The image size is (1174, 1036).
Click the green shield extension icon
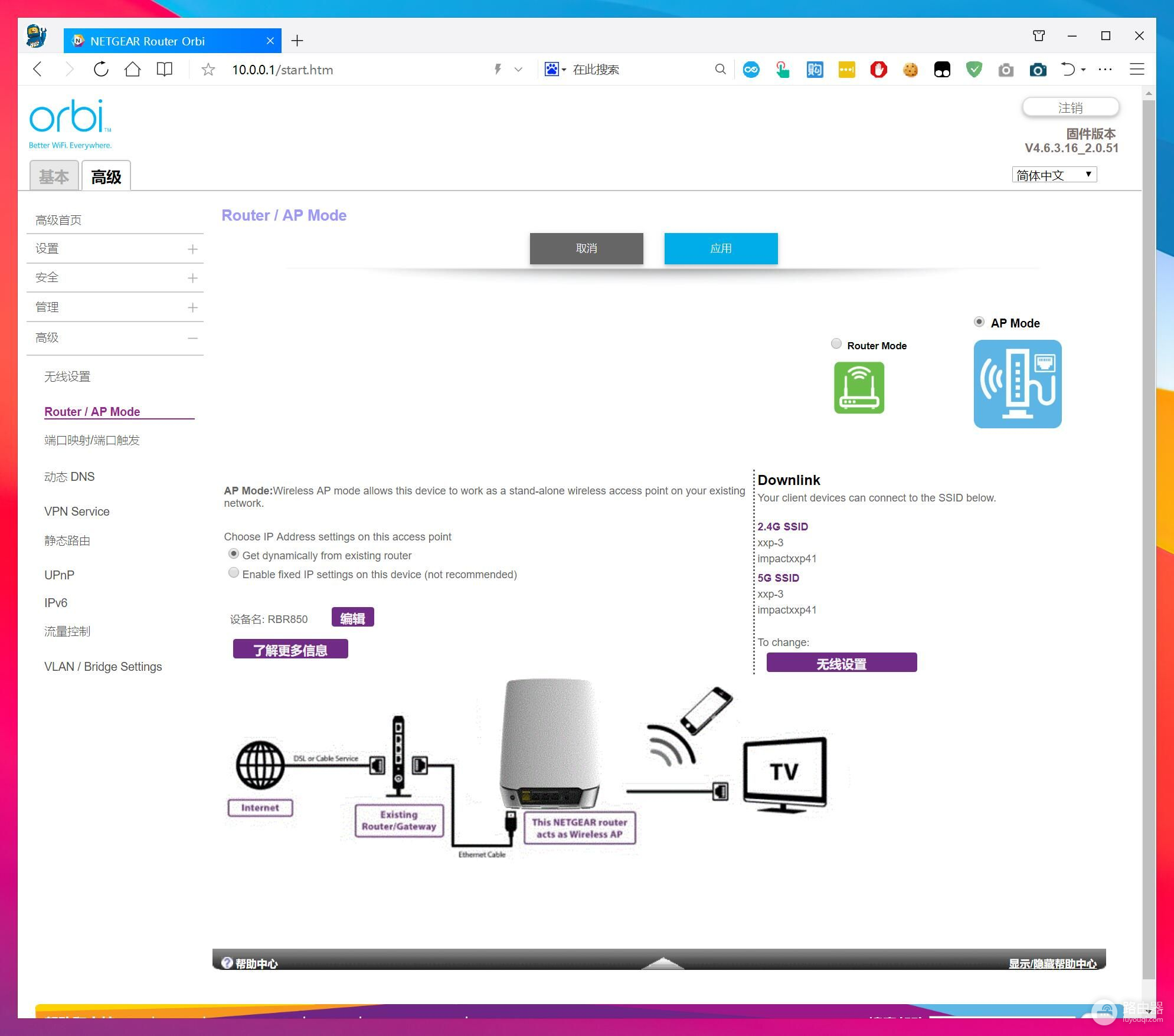pyautogui.click(x=974, y=70)
